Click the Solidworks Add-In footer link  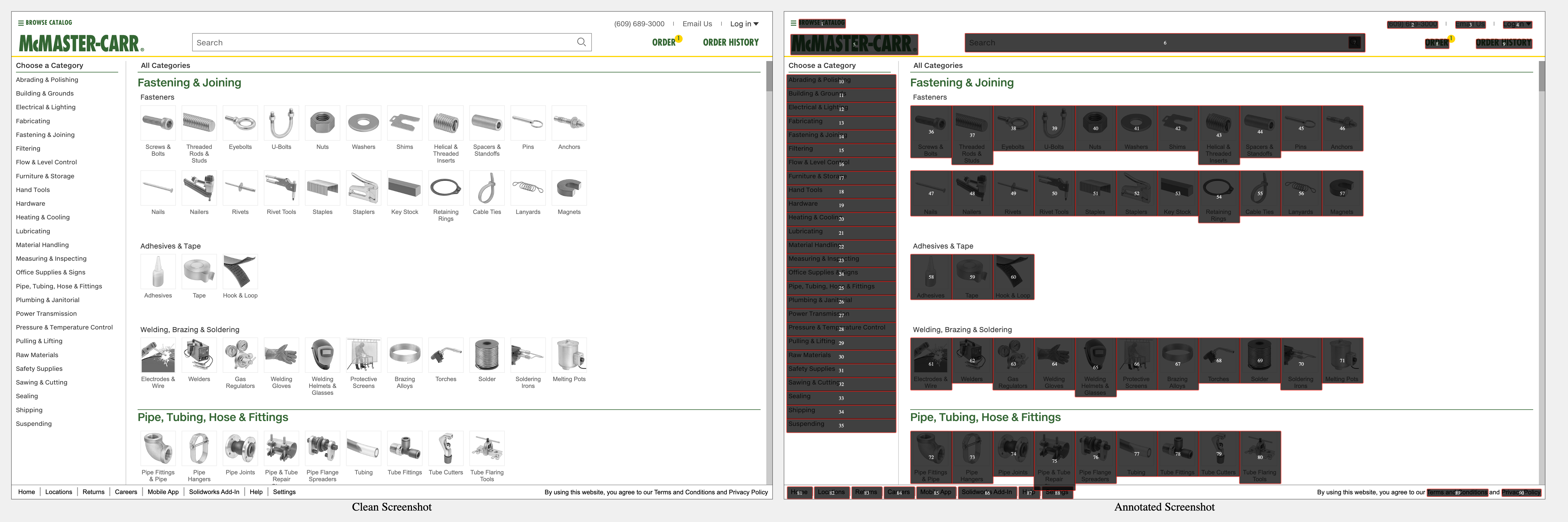tap(214, 491)
